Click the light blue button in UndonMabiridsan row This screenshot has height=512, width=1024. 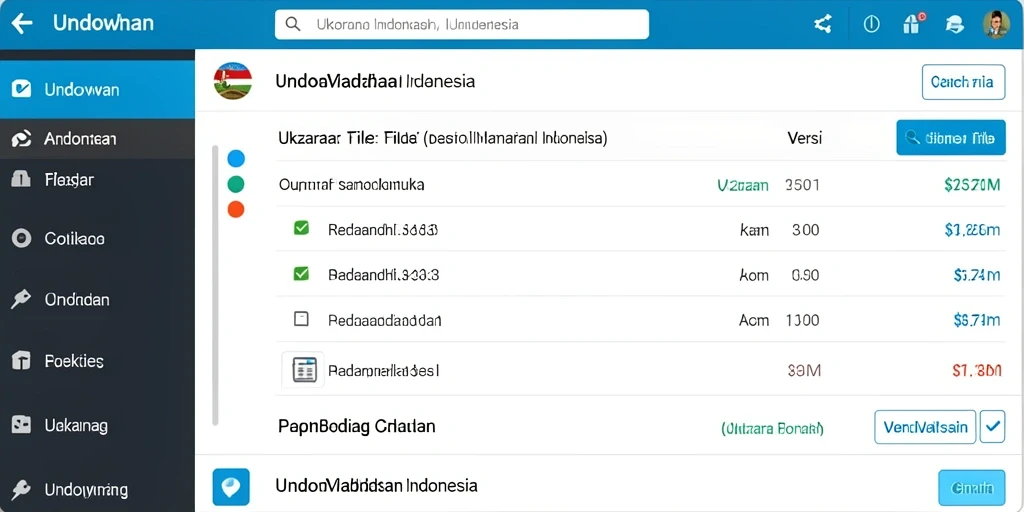click(x=972, y=487)
